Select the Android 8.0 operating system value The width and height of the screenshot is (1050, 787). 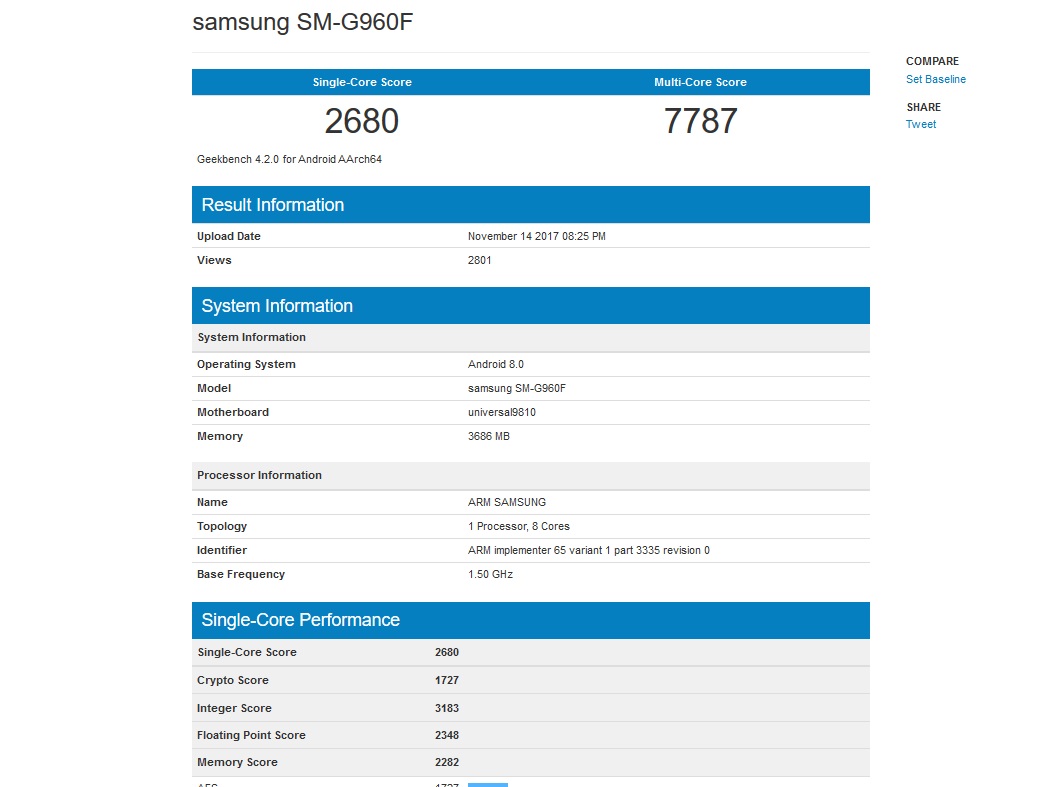(x=496, y=364)
